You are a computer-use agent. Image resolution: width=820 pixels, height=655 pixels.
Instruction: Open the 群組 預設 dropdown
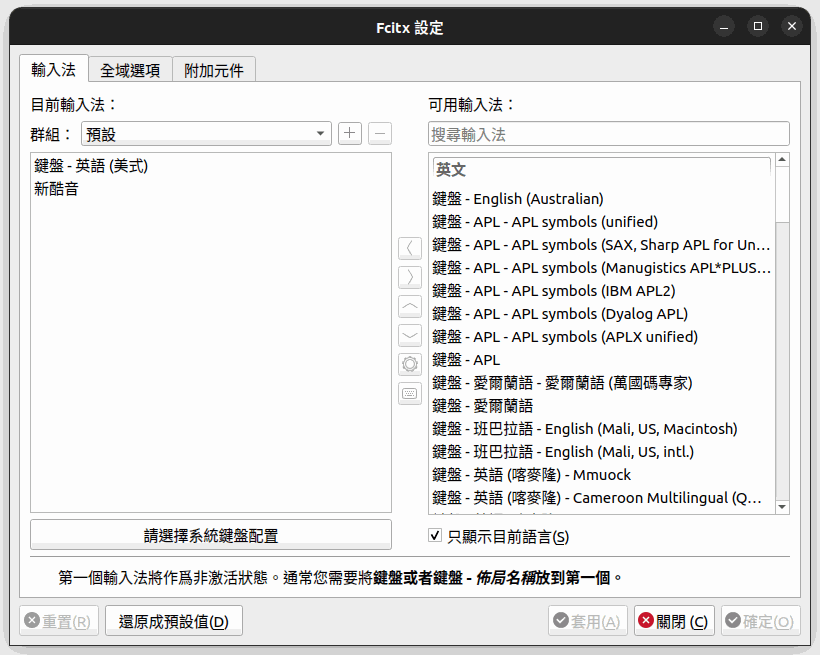click(206, 134)
